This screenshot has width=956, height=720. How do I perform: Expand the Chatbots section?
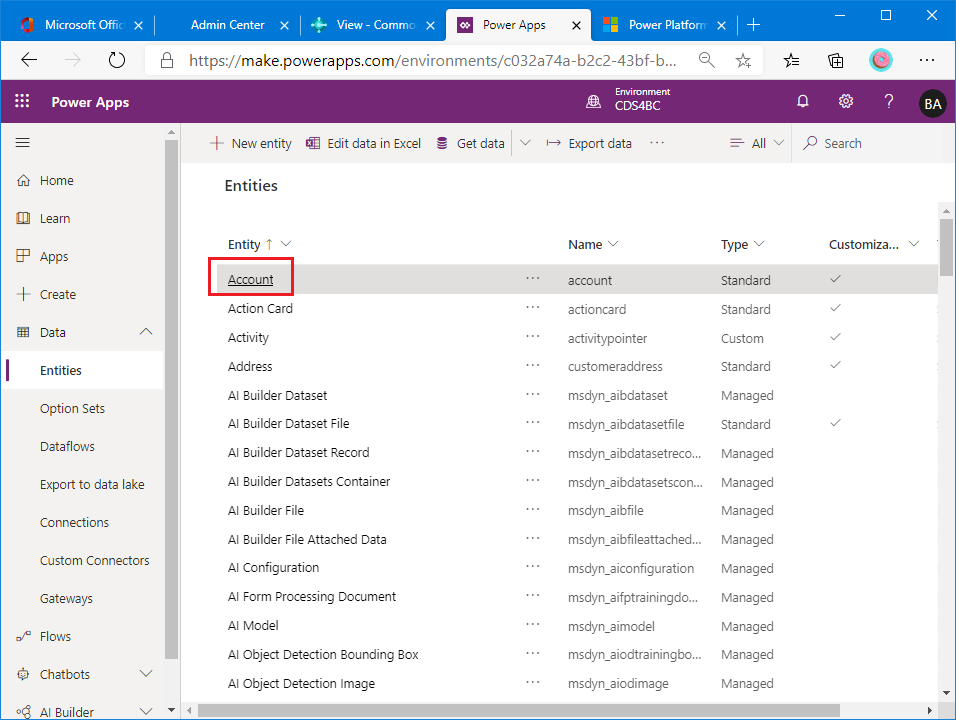coord(146,674)
